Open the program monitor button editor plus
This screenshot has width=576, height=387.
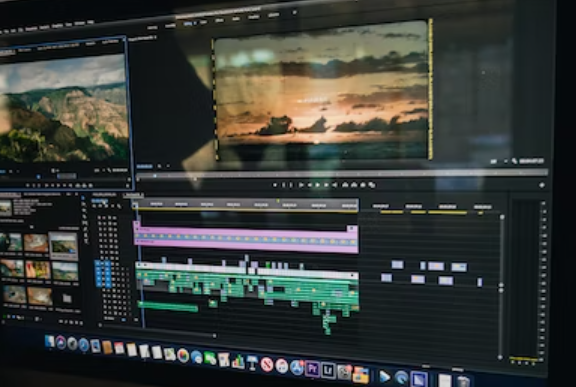pyautogui.click(x=542, y=185)
